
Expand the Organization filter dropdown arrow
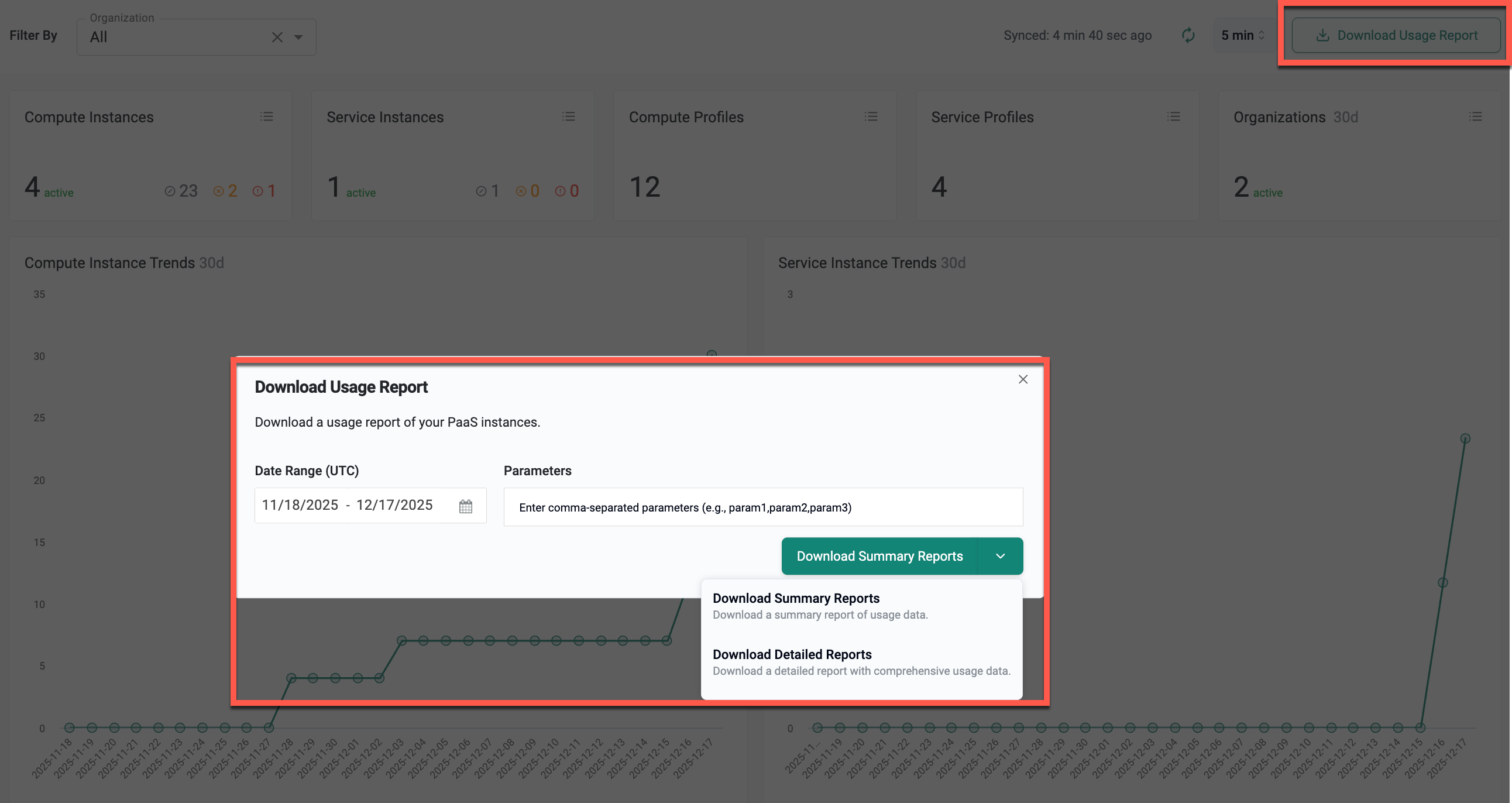[298, 37]
